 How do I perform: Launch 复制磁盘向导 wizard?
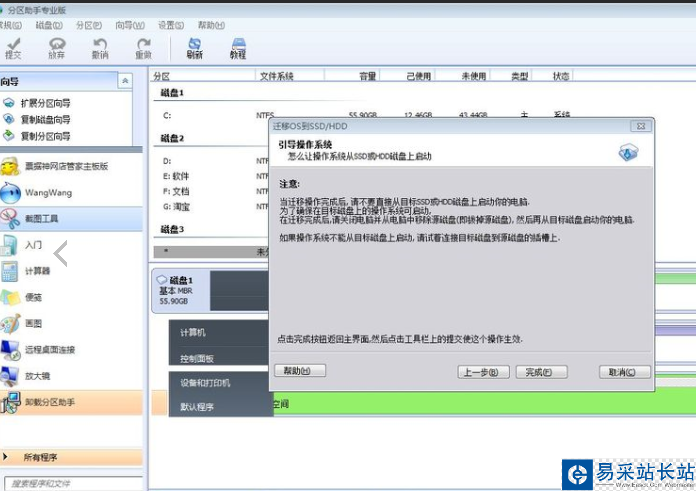click(45, 119)
